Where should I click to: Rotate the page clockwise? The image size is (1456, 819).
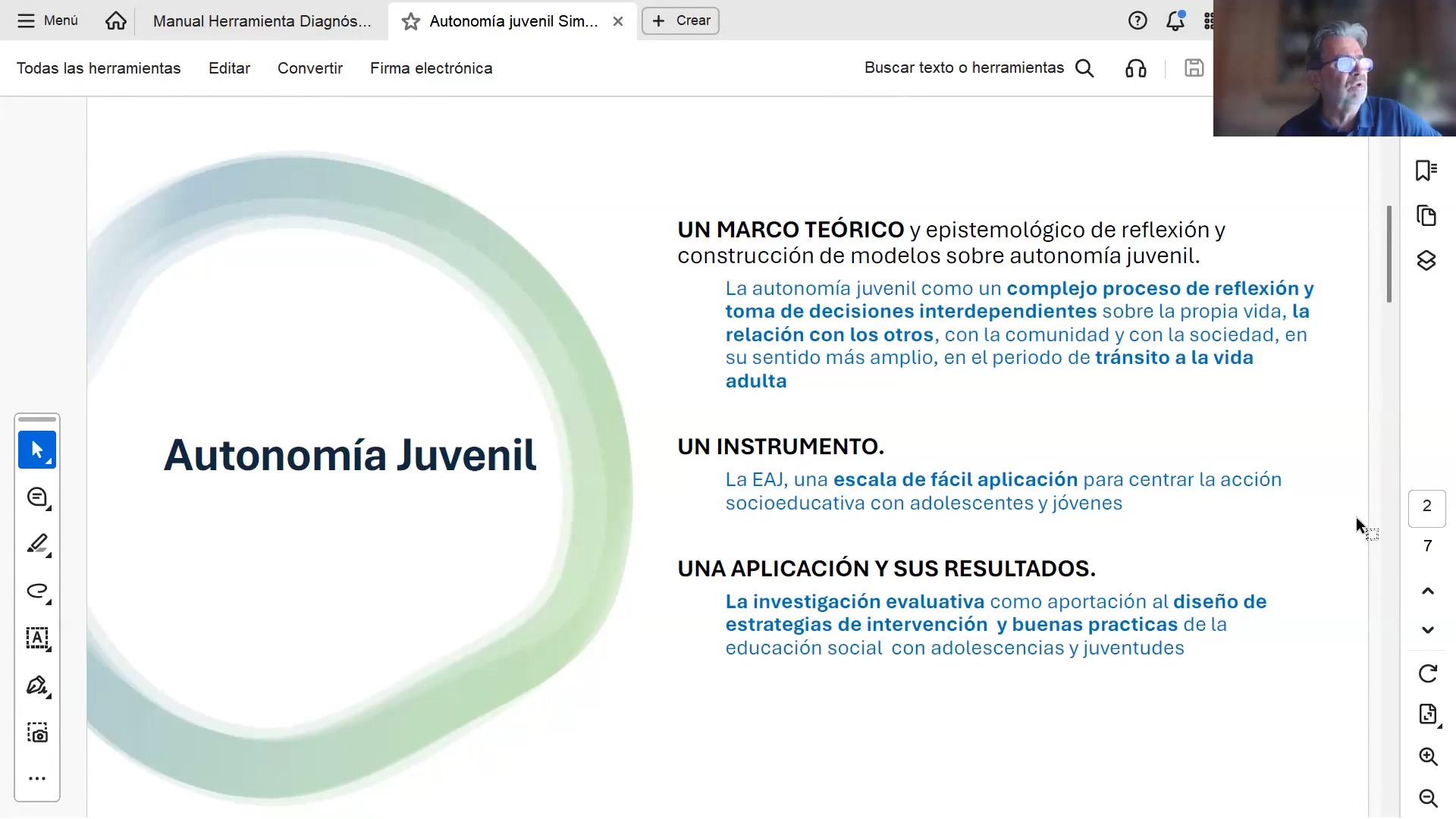[1428, 673]
